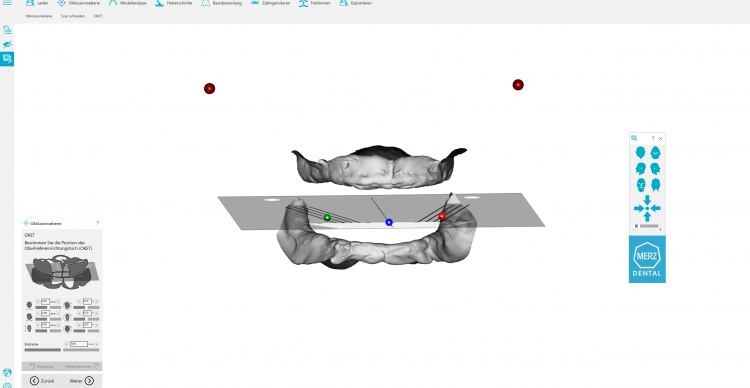Open help for Okklusionsebene panel
750x388 pixels.
(98, 223)
